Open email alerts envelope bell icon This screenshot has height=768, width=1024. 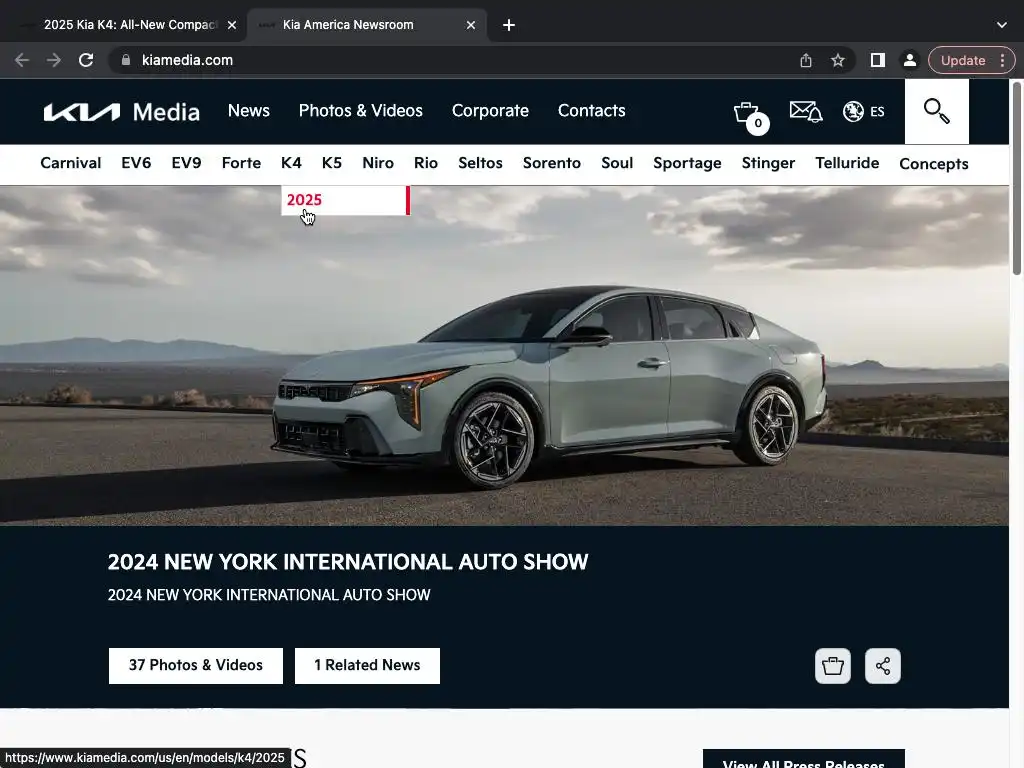point(806,112)
